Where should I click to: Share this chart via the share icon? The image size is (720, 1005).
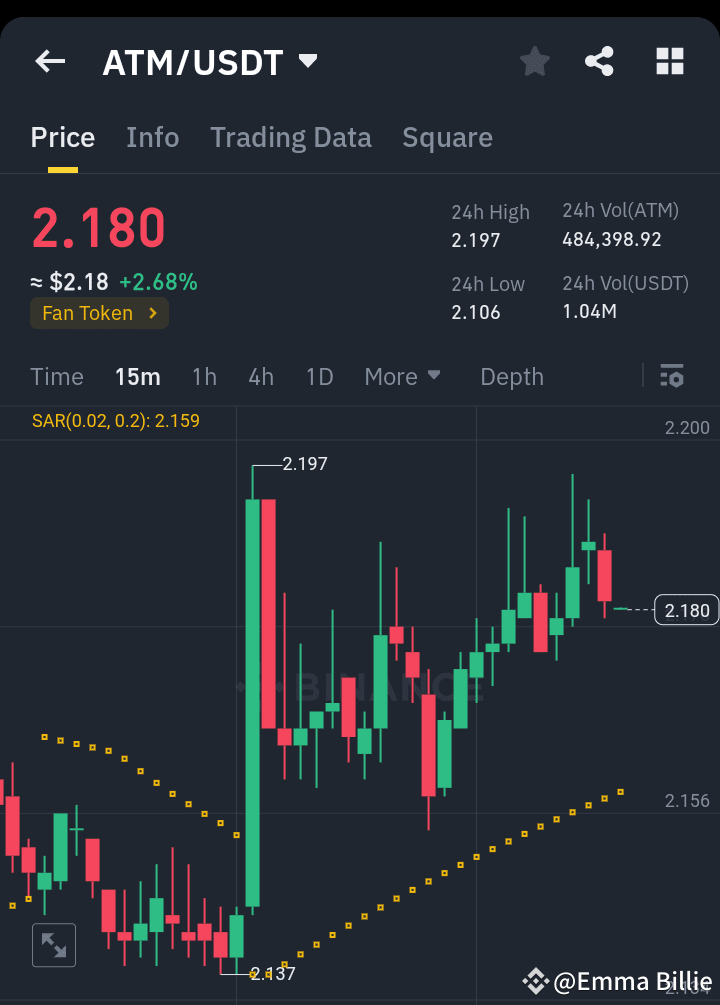pyautogui.click(x=599, y=61)
